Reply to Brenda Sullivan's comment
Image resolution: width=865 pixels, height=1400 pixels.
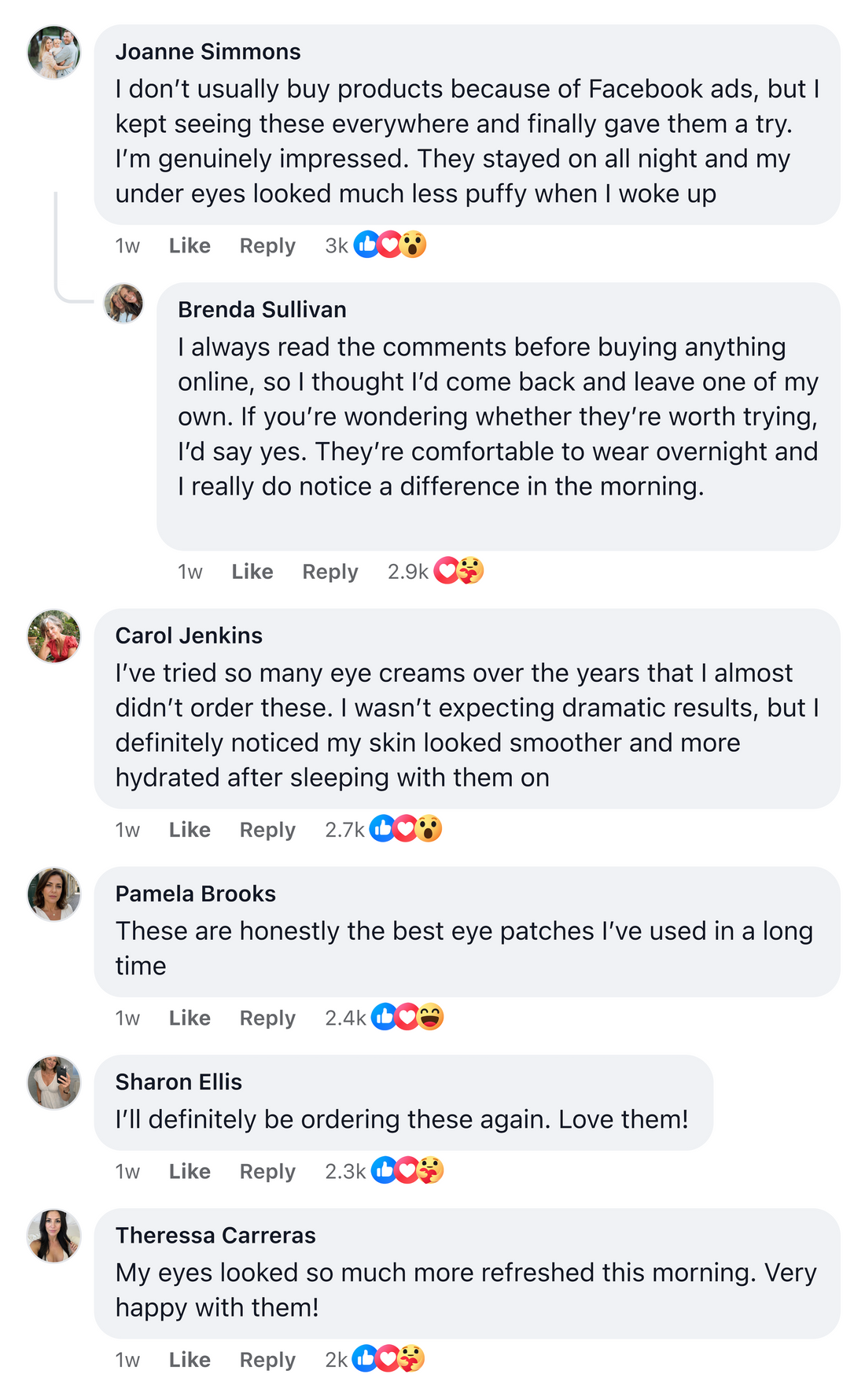tap(330, 572)
